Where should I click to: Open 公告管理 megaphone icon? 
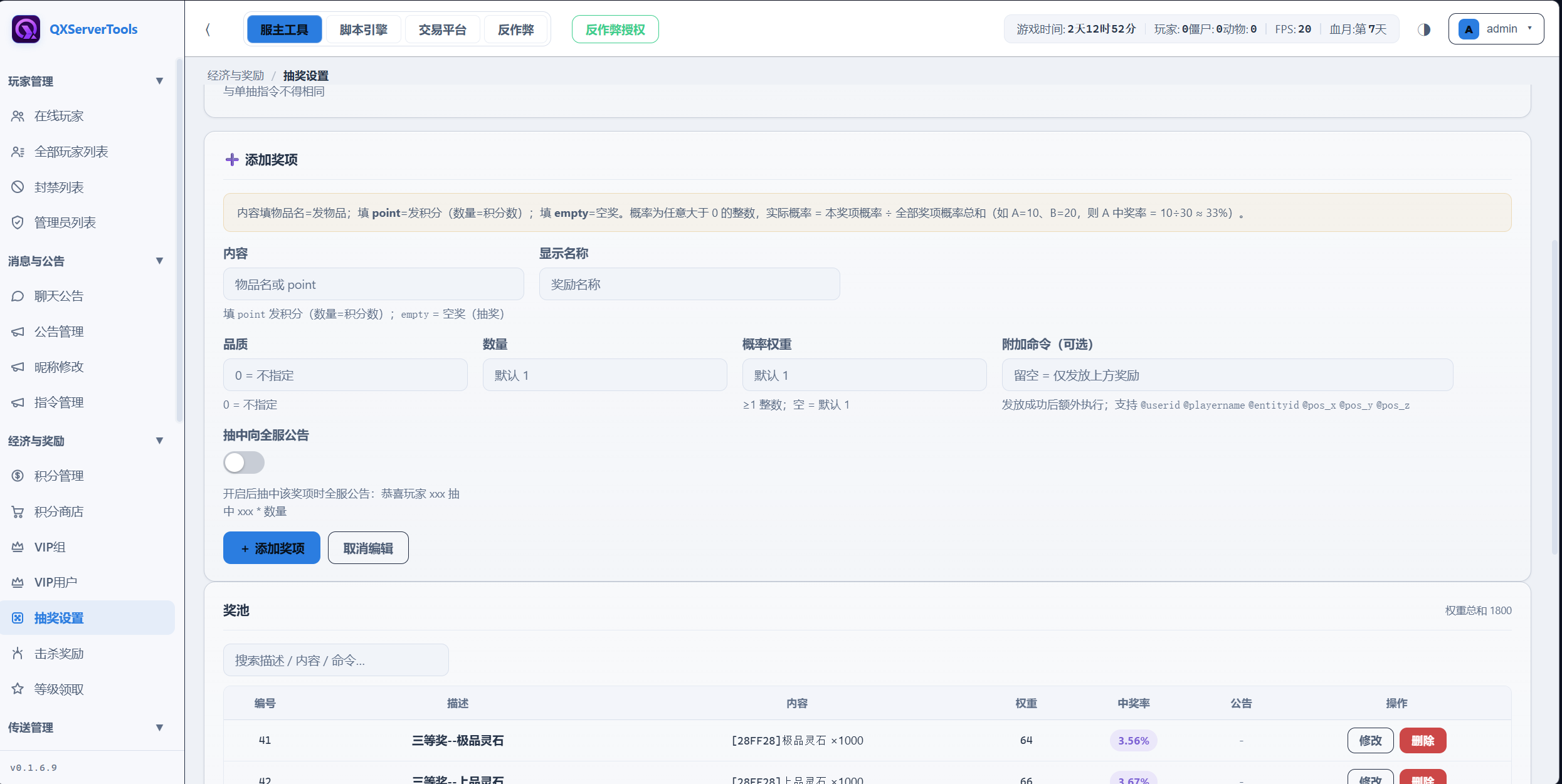tap(18, 332)
